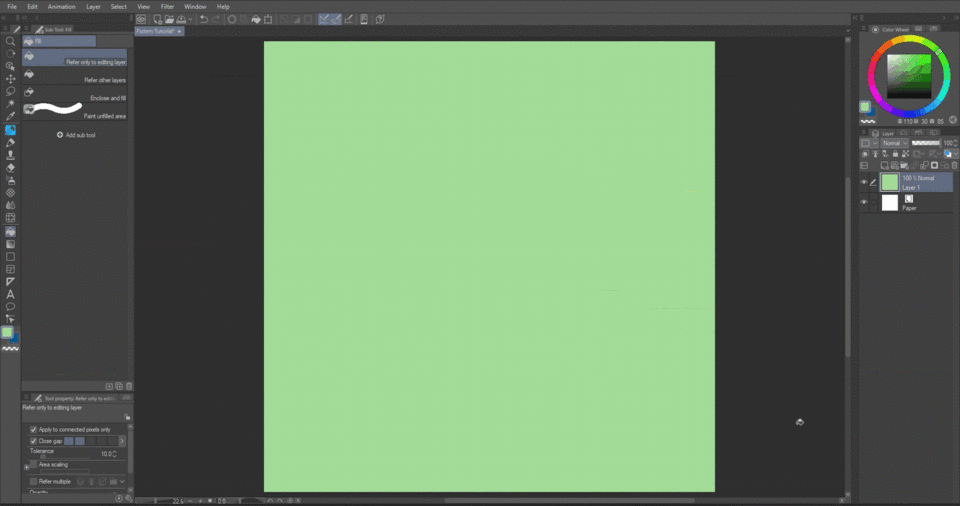Select the Rotate view tool
960x506 pixels.
(10, 53)
